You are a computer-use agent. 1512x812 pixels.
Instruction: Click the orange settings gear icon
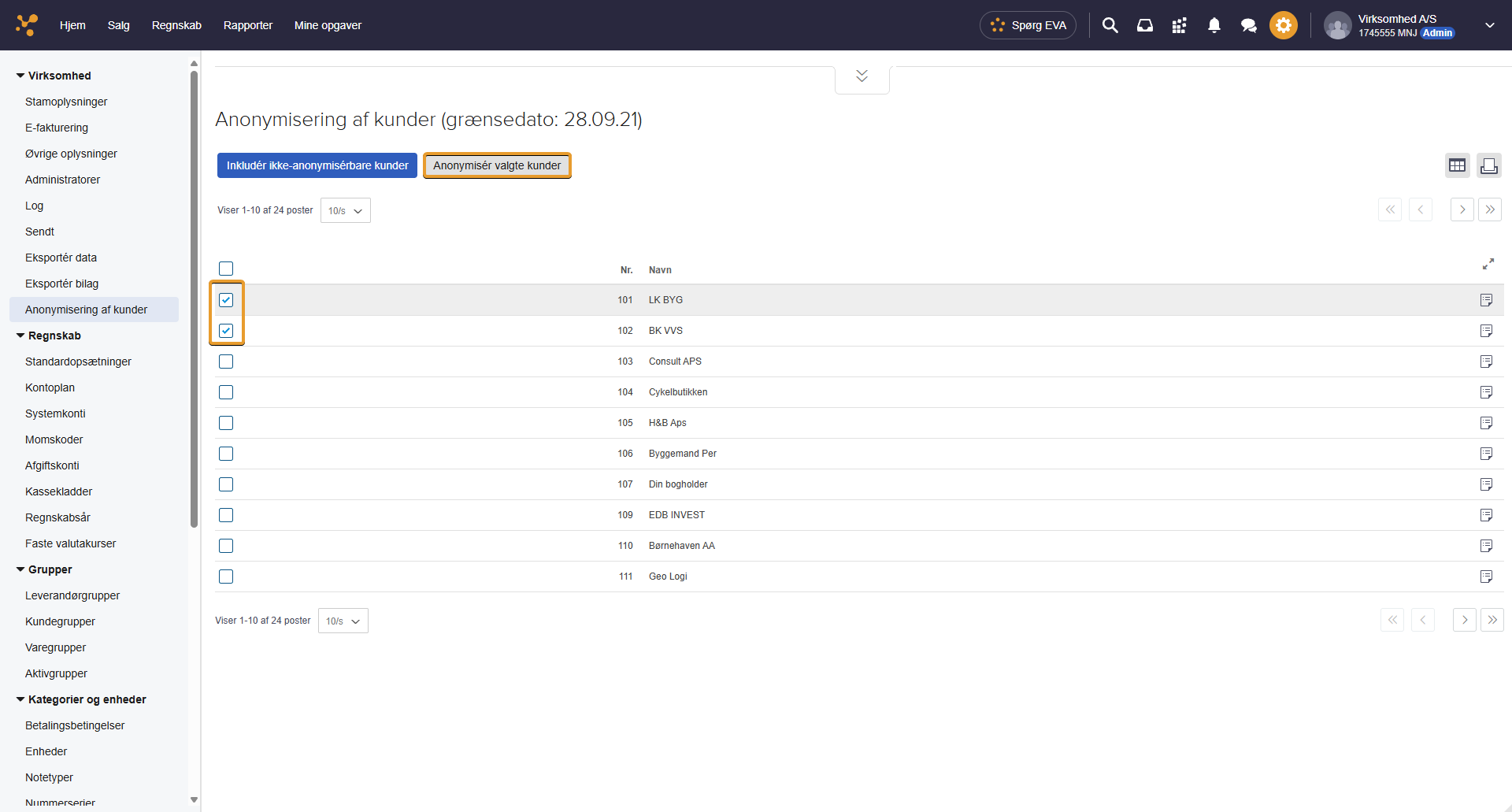[1283, 25]
